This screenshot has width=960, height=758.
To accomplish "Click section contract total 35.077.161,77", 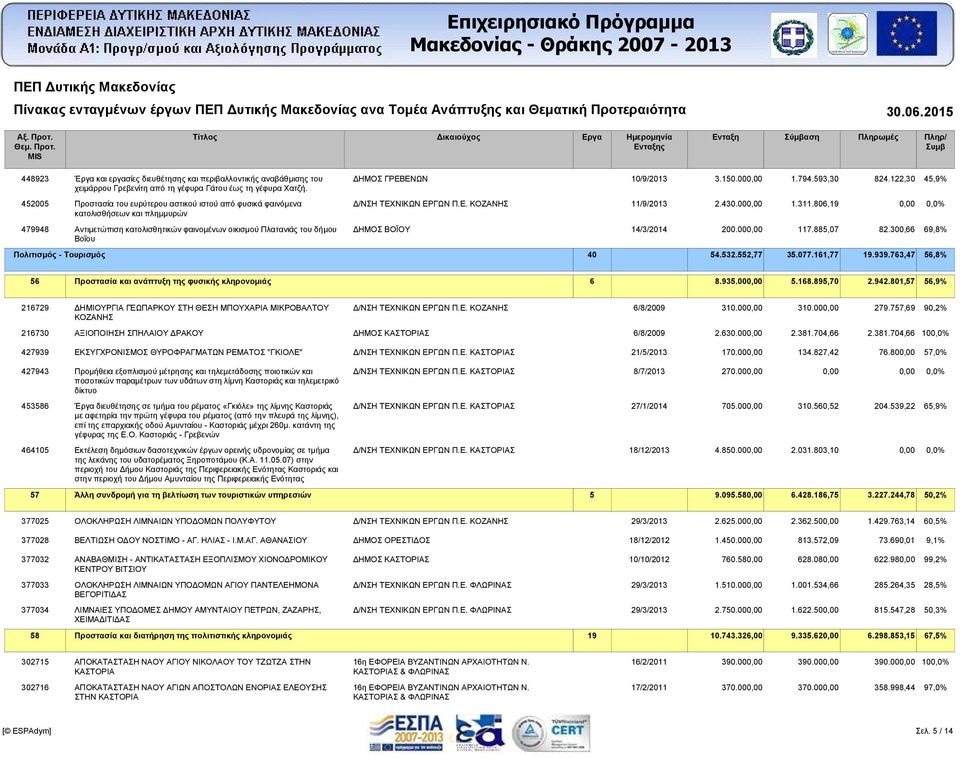I will click(x=812, y=255).
